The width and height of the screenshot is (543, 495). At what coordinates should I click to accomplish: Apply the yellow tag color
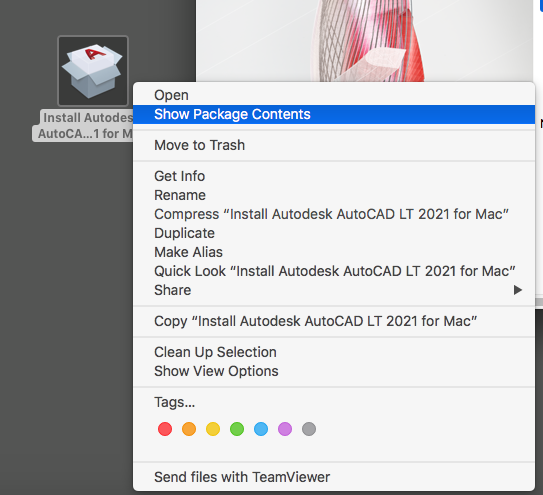tap(213, 429)
